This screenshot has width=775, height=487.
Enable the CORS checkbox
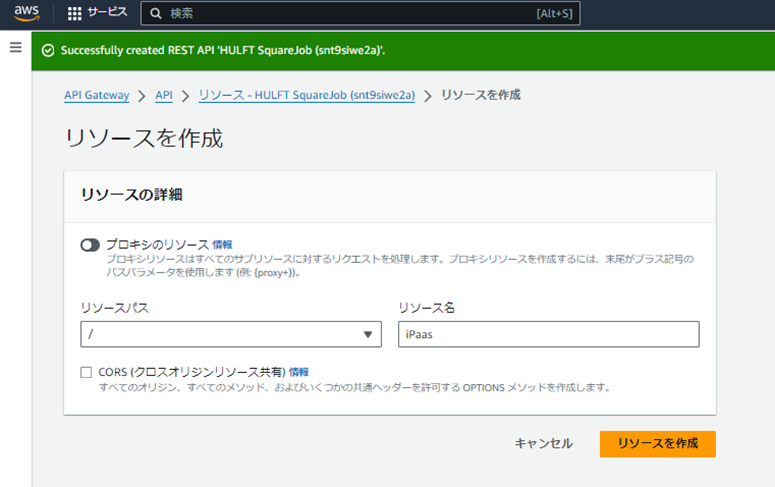pyautogui.click(x=86, y=372)
